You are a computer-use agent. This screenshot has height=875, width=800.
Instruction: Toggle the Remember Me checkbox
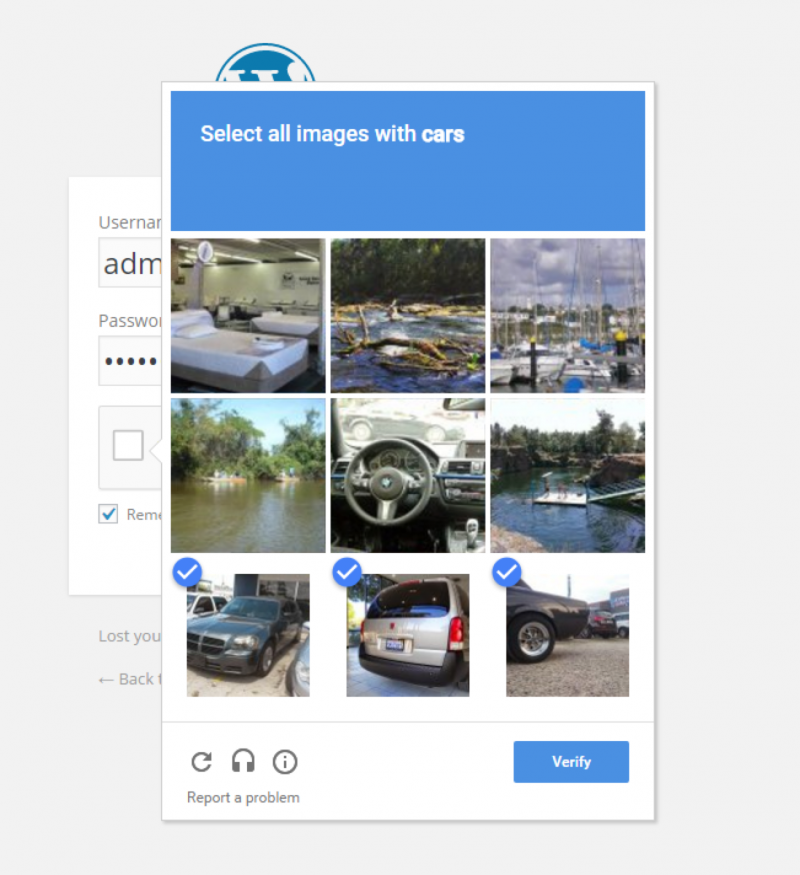(108, 513)
